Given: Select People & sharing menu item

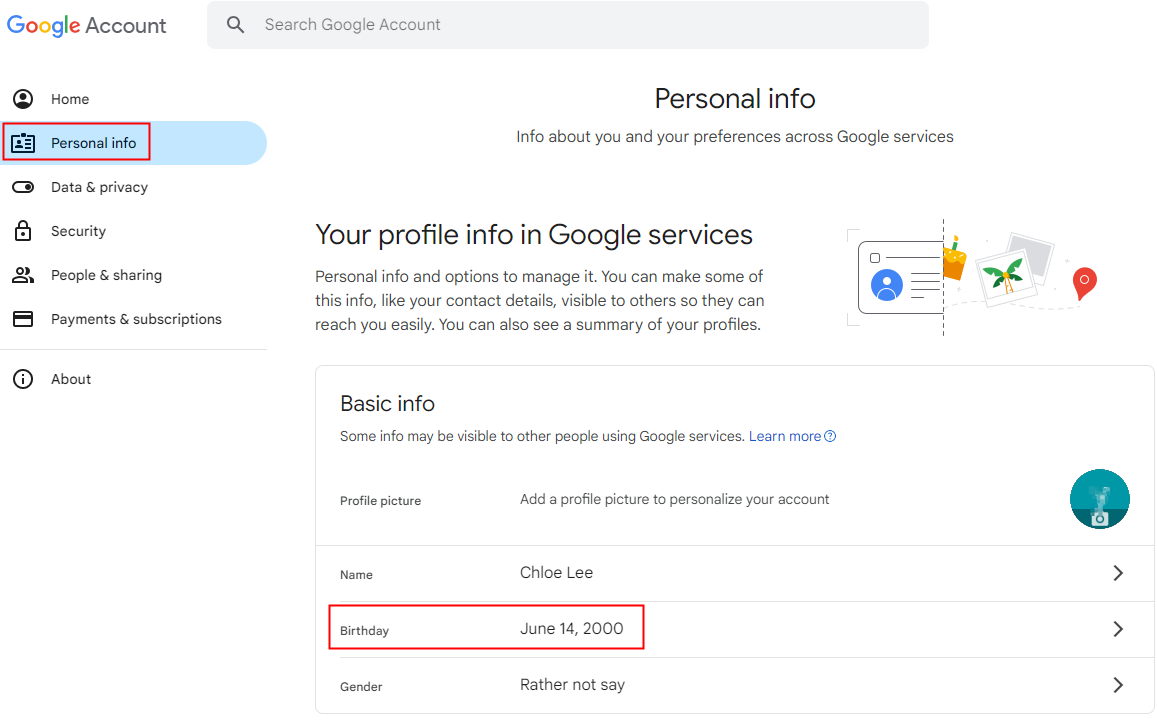Looking at the screenshot, I should [106, 275].
